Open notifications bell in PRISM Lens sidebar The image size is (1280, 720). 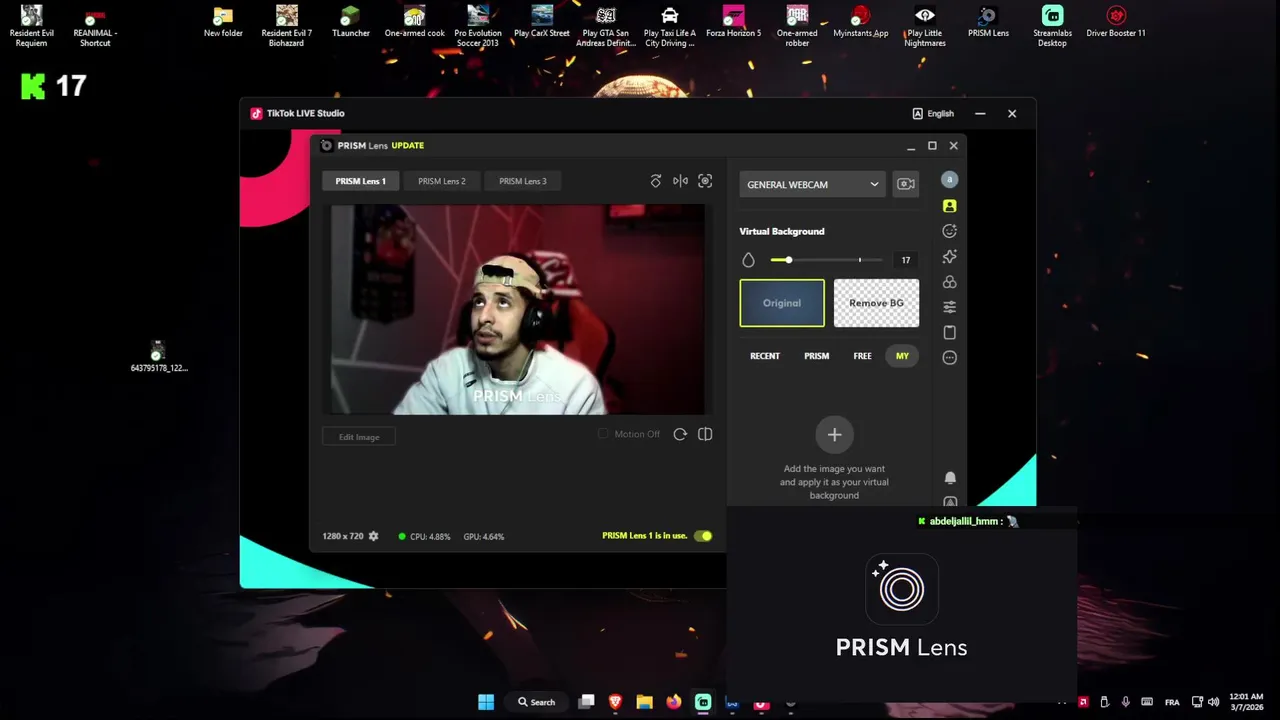(x=950, y=478)
